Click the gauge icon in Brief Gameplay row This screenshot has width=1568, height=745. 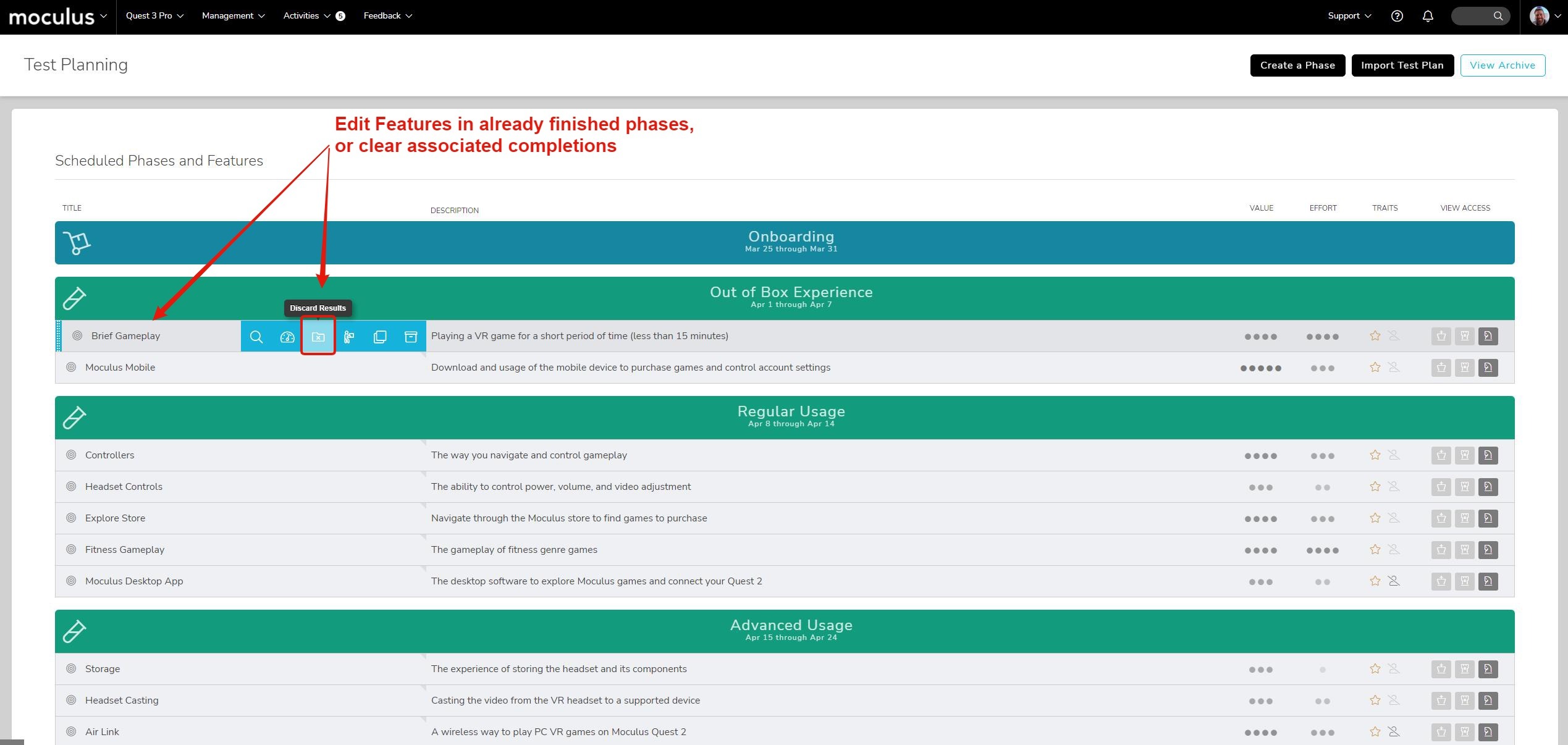287,337
